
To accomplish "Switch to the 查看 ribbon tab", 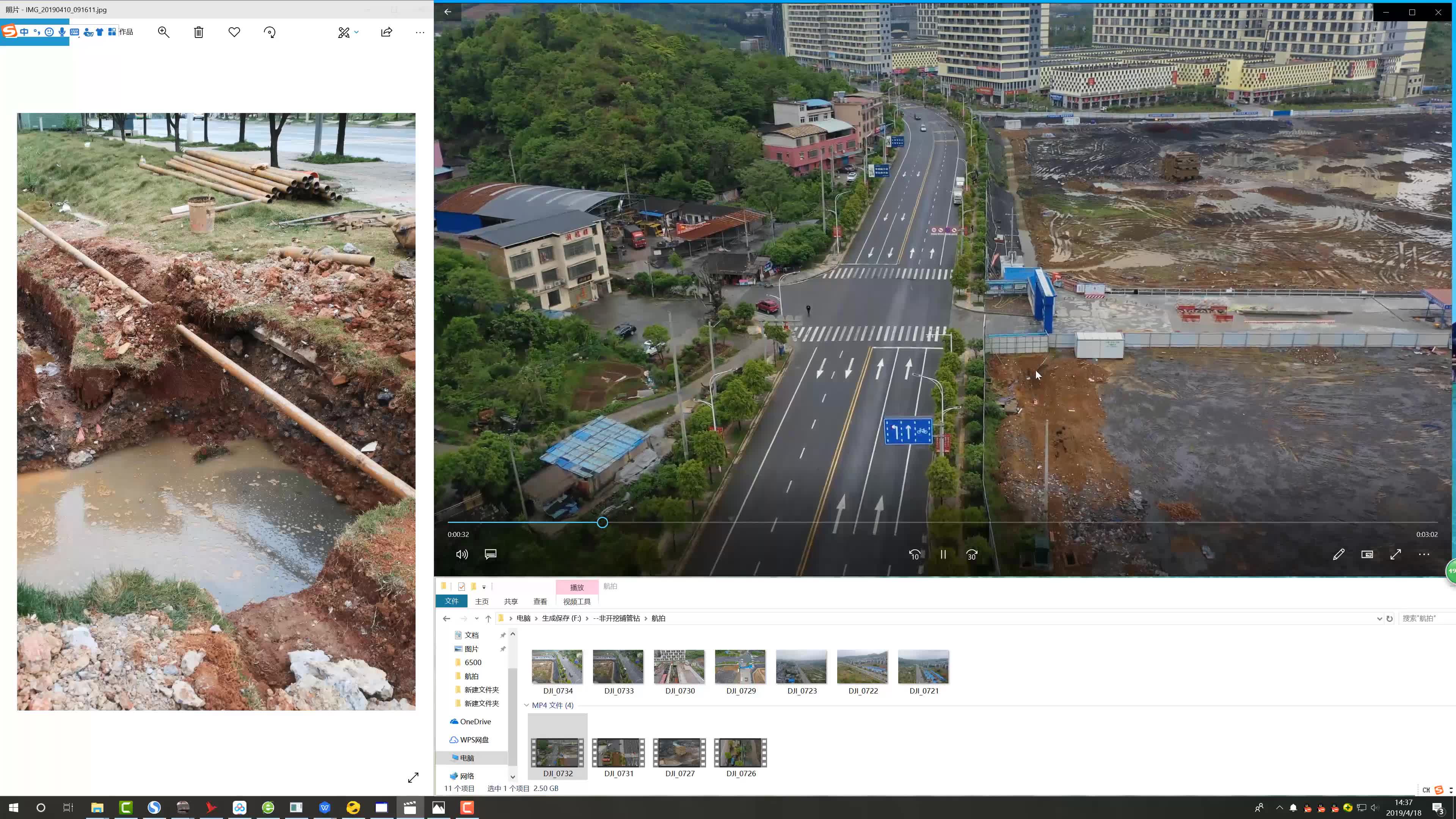I will point(540,601).
